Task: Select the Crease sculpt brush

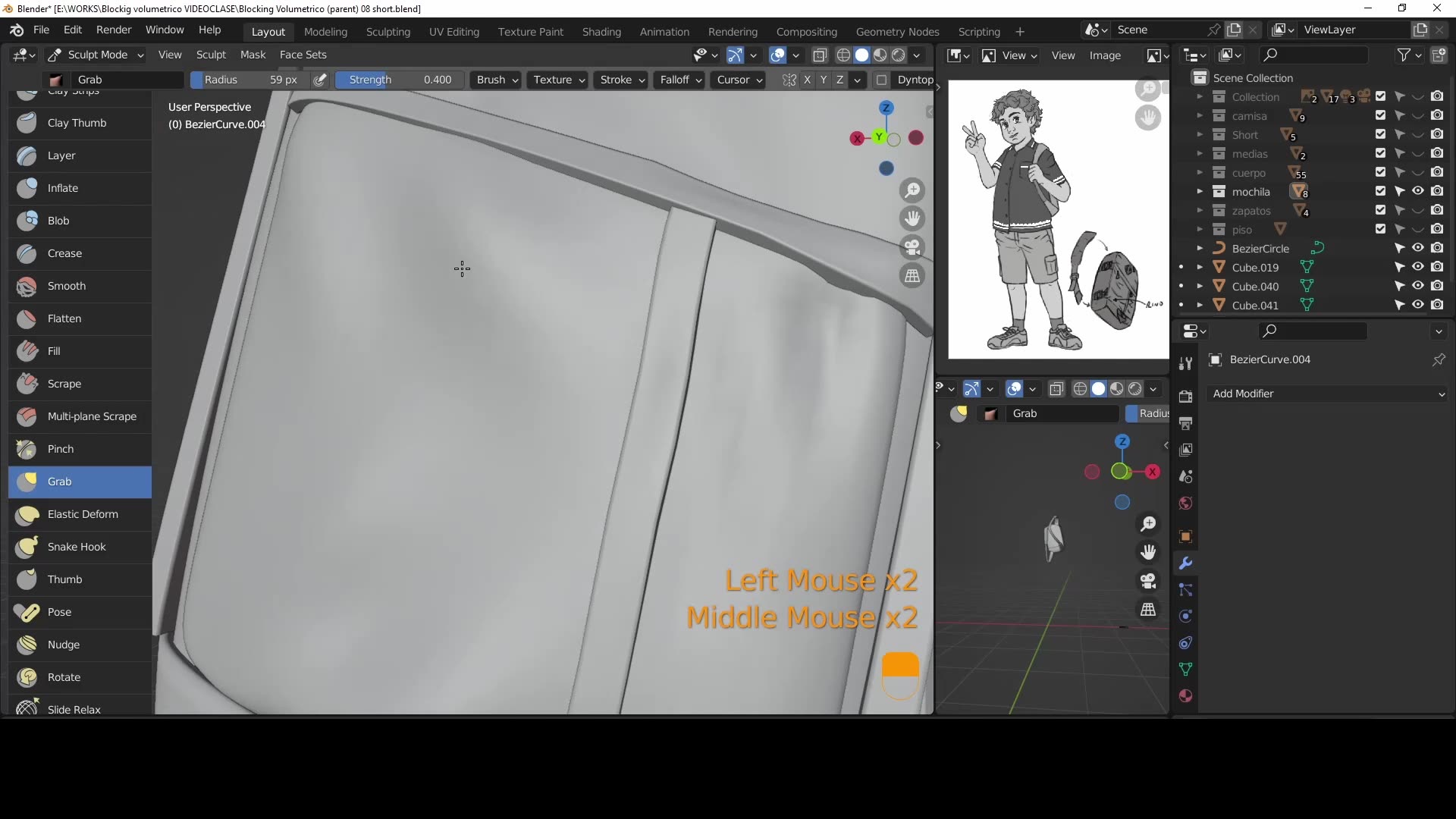Action: click(64, 253)
